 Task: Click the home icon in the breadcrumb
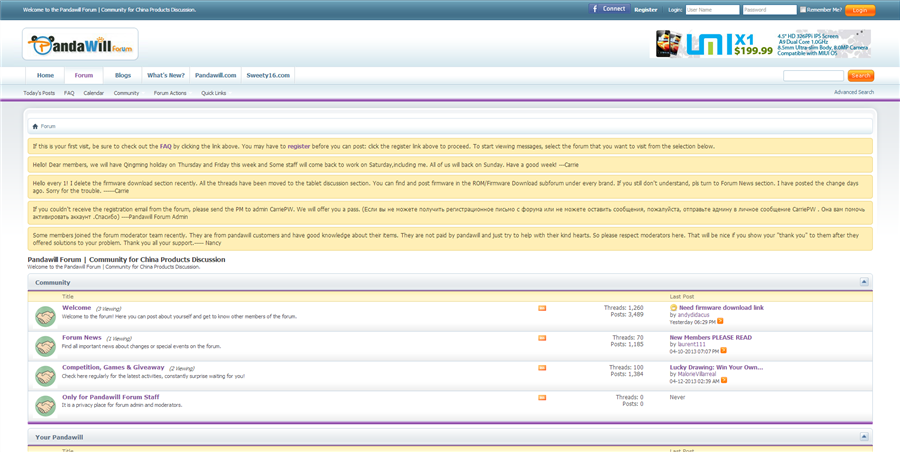click(35, 126)
